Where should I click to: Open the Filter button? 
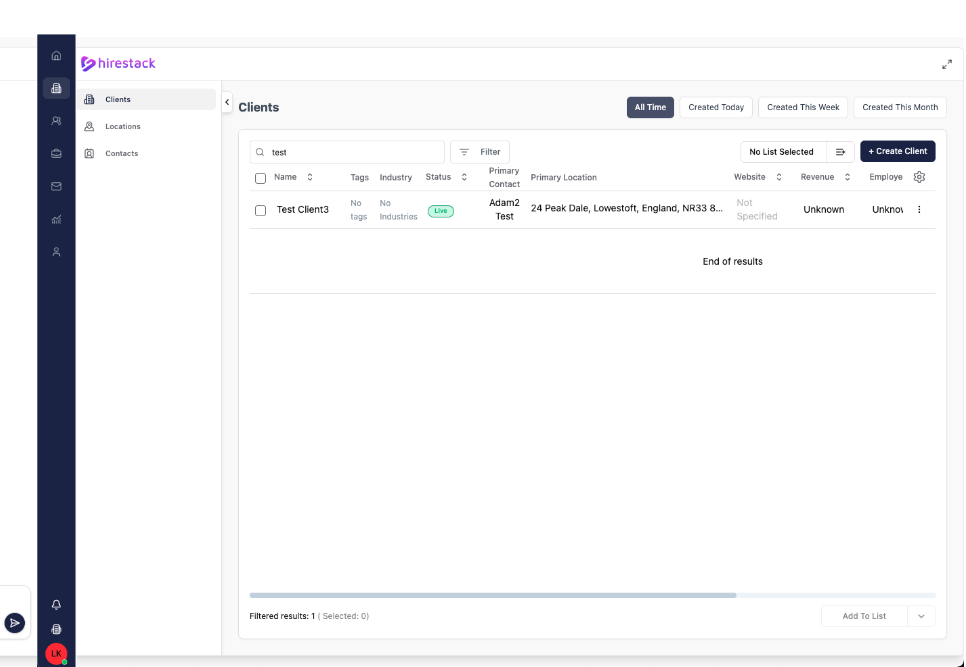pos(480,151)
